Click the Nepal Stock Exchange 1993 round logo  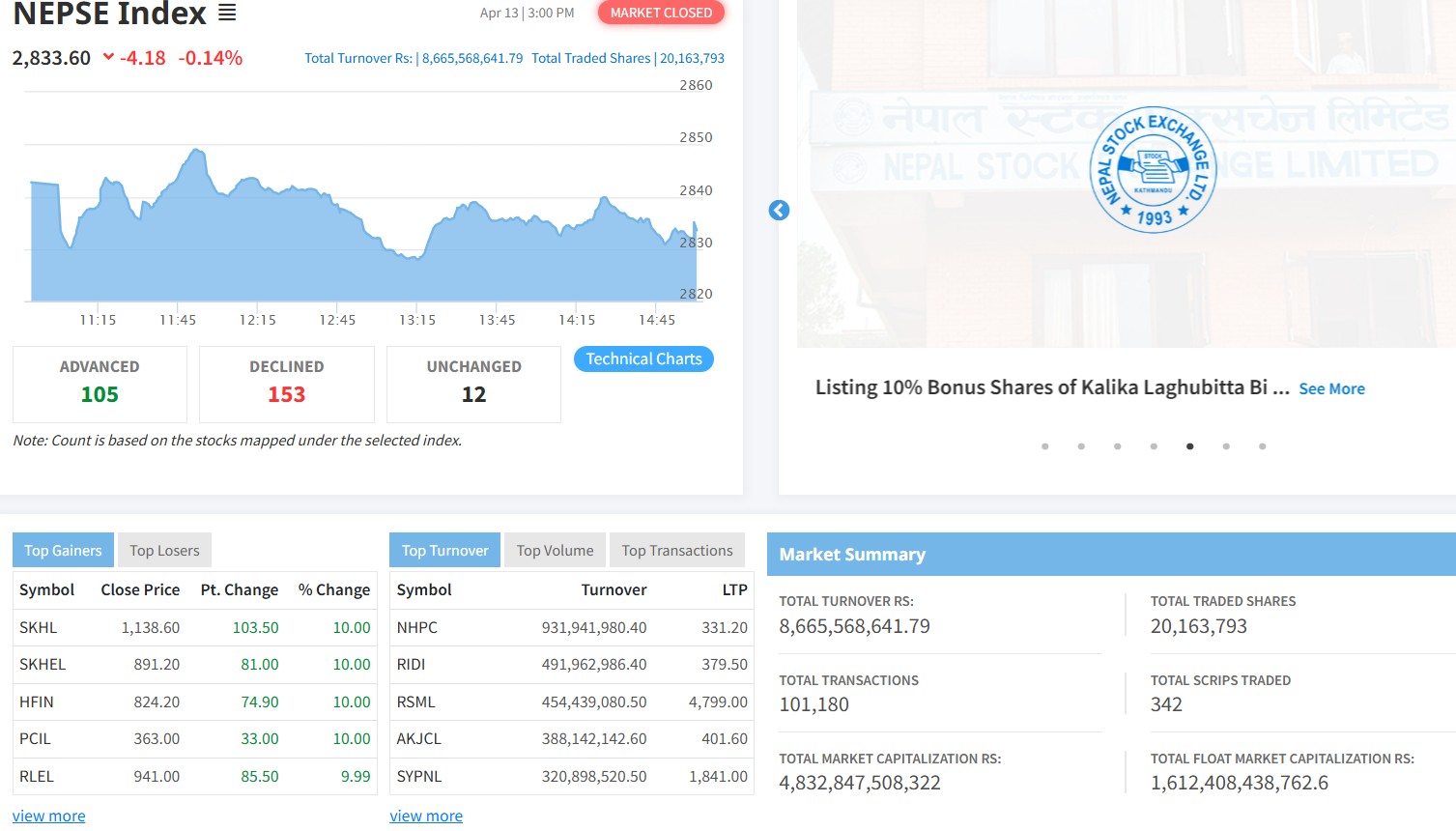tap(1153, 169)
